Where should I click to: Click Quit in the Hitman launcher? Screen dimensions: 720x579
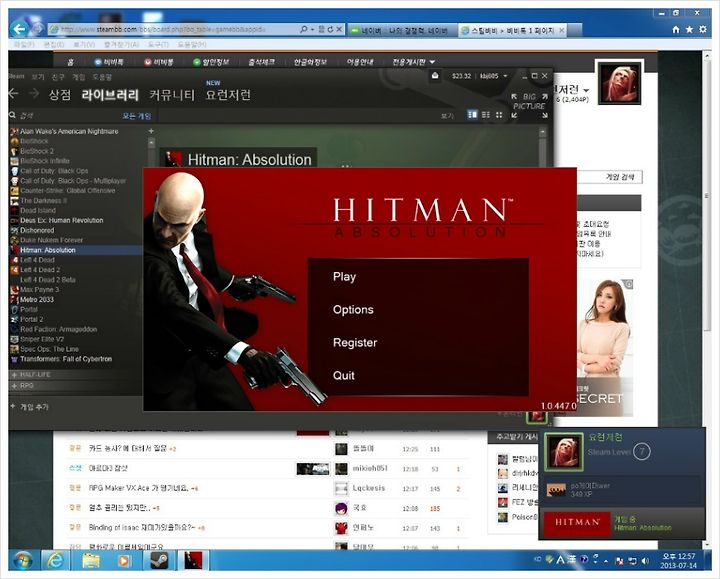tap(343, 376)
